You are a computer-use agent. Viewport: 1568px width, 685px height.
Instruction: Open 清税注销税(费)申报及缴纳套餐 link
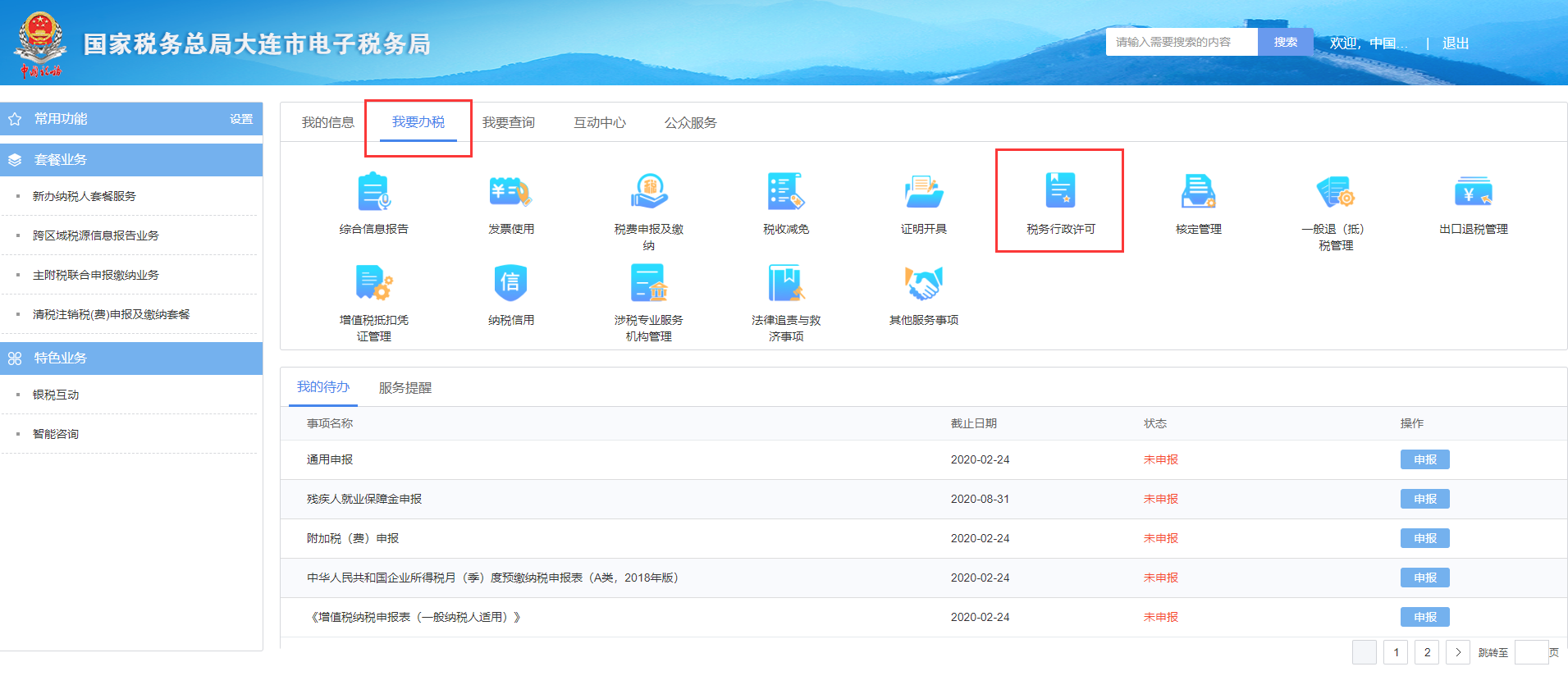point(112,314)
